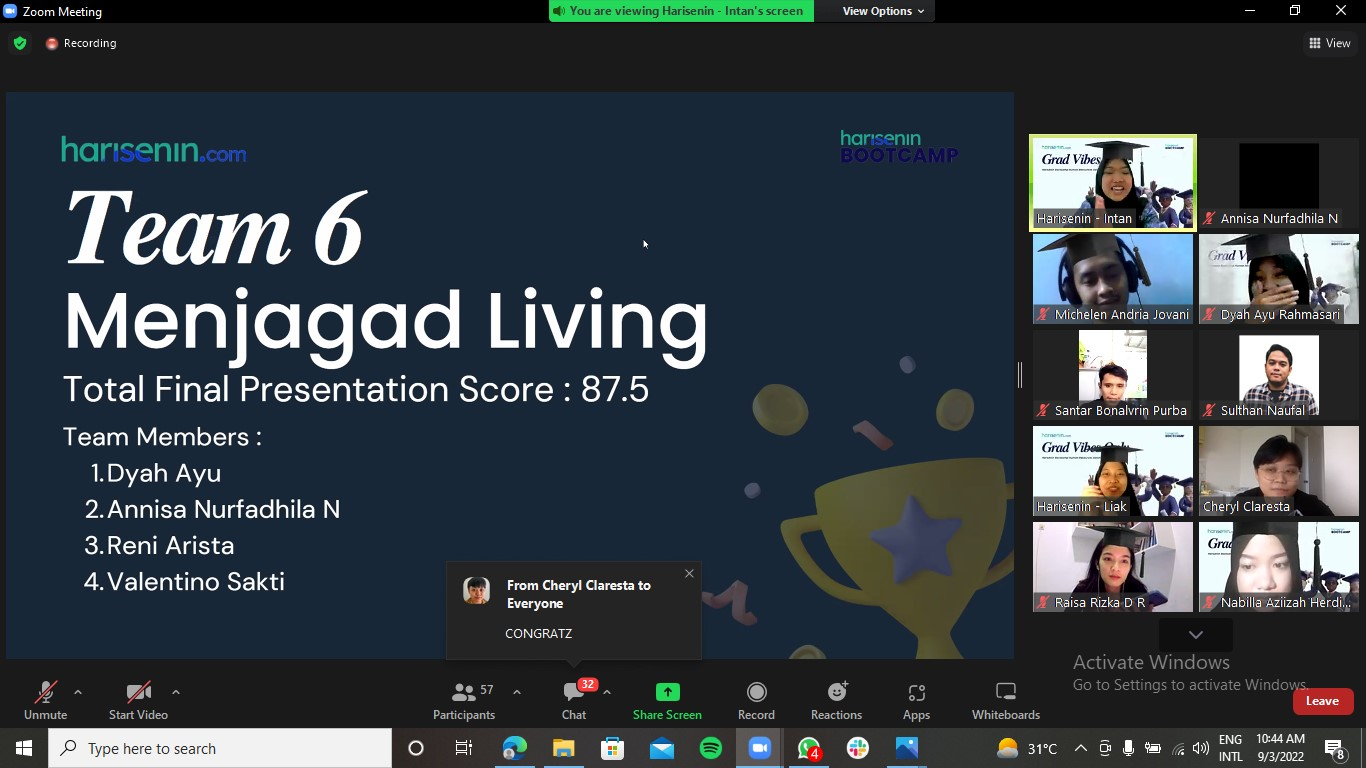Open Cortana circle icon

coord(416,748)
